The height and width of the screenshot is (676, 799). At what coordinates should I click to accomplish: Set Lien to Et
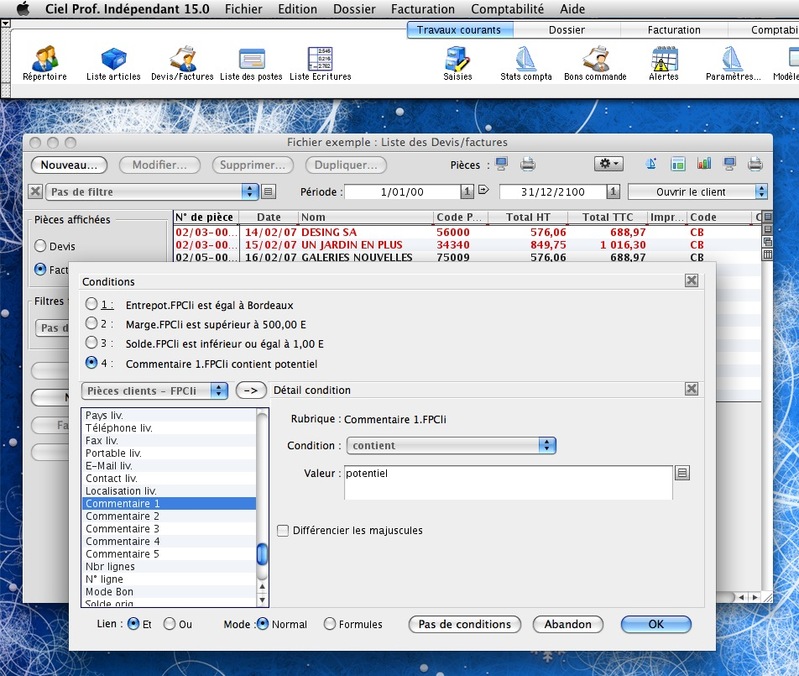pos(133,624)
